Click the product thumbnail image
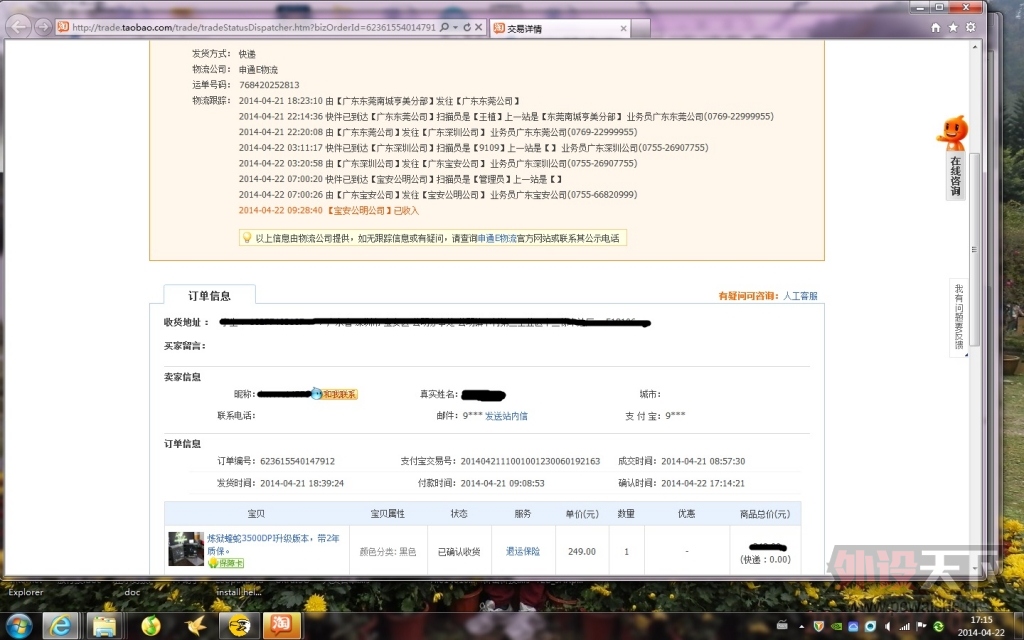 (x=186, y=549)
